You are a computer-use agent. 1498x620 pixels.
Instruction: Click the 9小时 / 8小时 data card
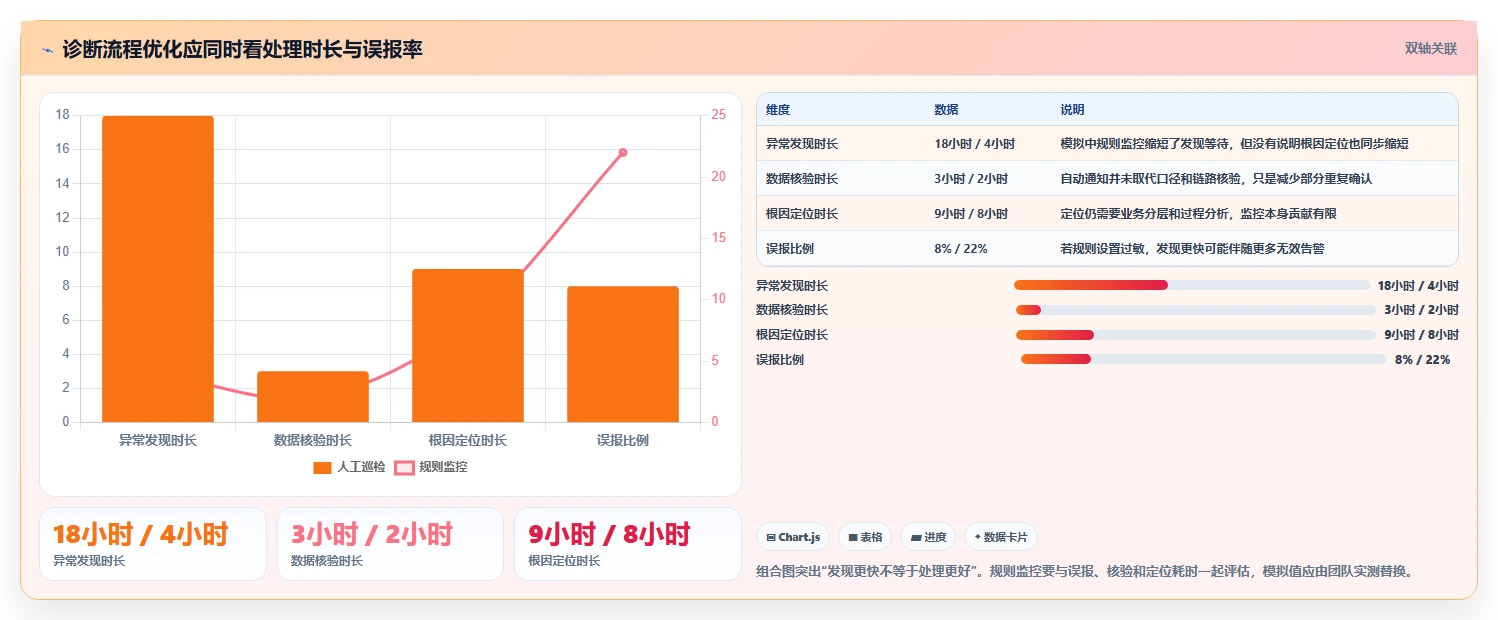[627, 544]
